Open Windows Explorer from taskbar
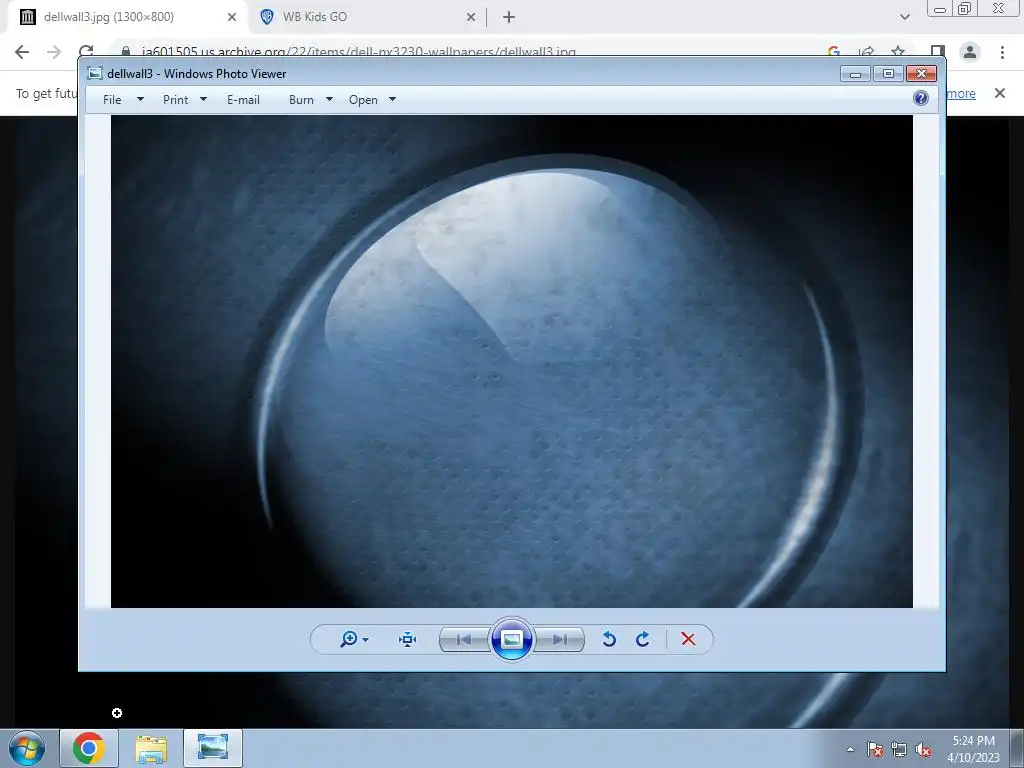The width and height of the screenshot is (1024, 768). [151, 748]
